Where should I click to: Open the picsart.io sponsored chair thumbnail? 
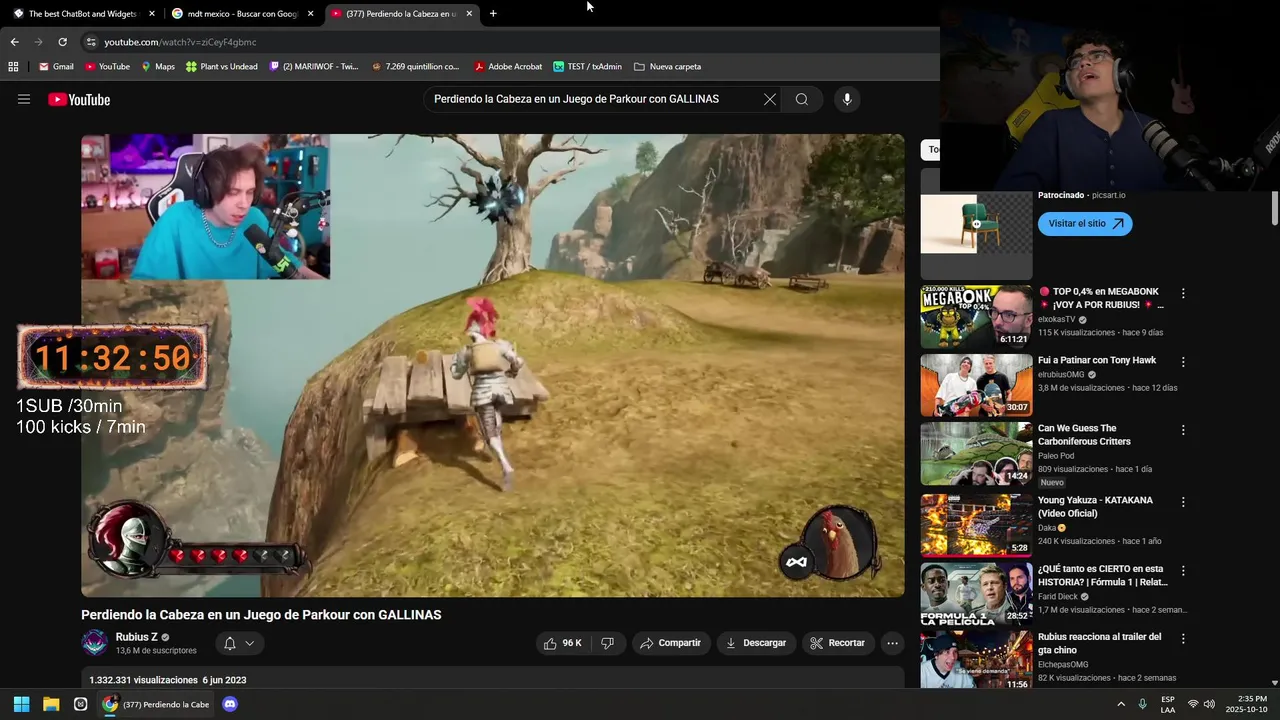coord(976,224)
